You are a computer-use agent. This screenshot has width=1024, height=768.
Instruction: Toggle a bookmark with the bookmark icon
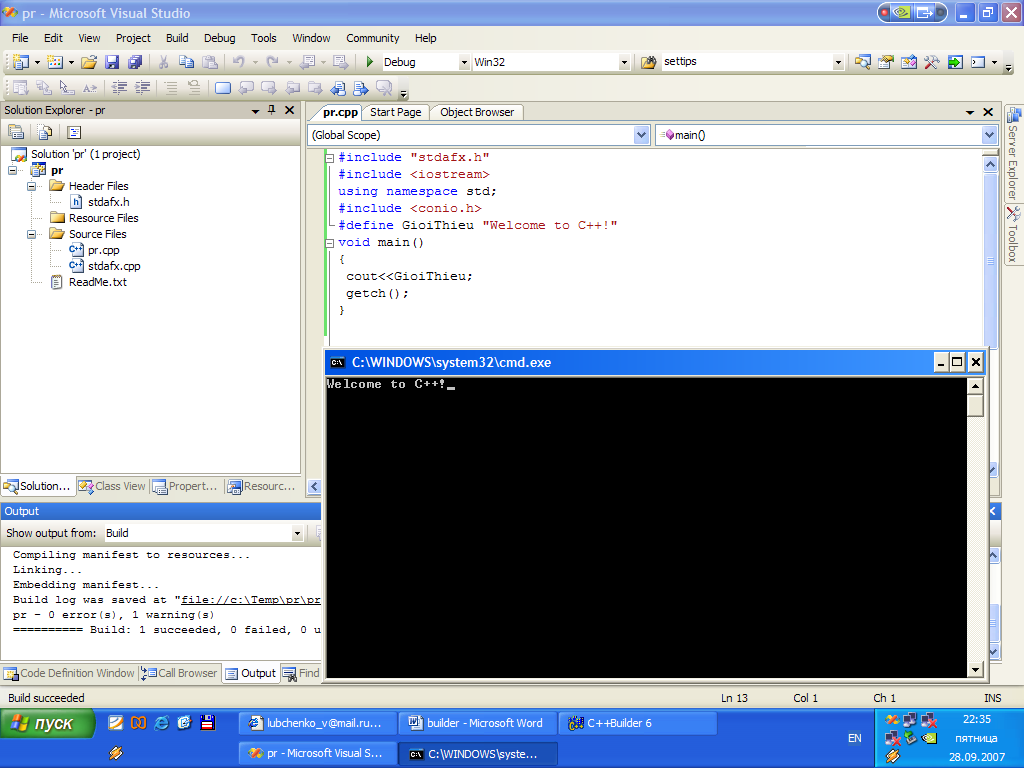point(223,88)
